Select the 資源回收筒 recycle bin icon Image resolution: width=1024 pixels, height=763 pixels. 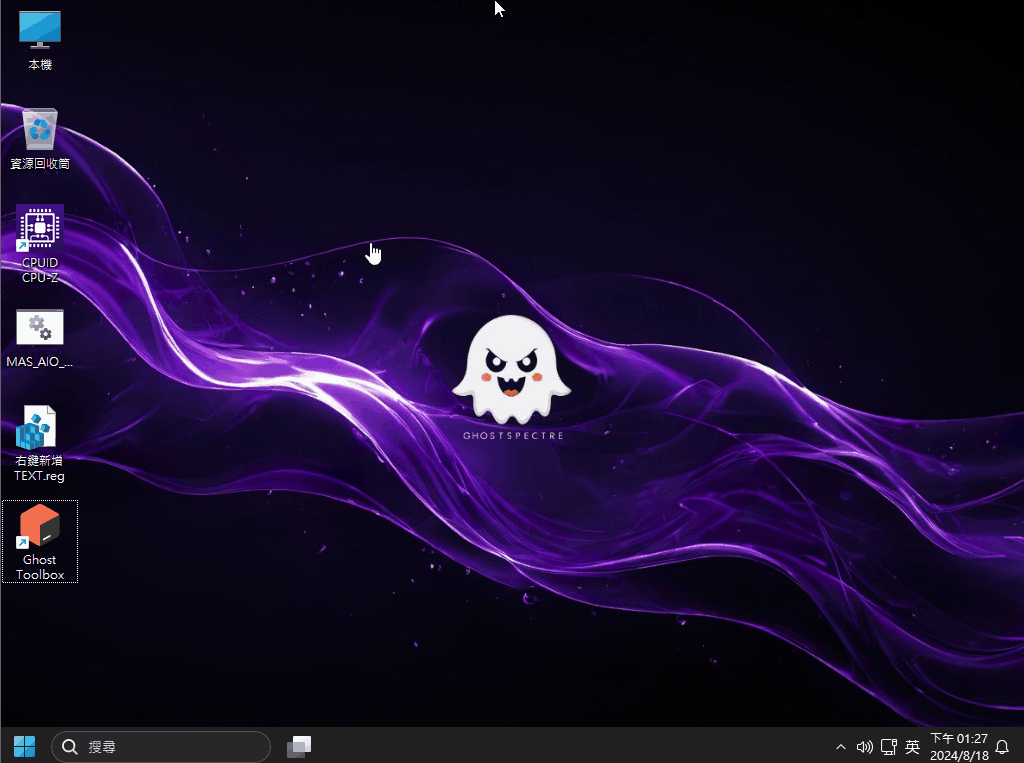point(40,129)
